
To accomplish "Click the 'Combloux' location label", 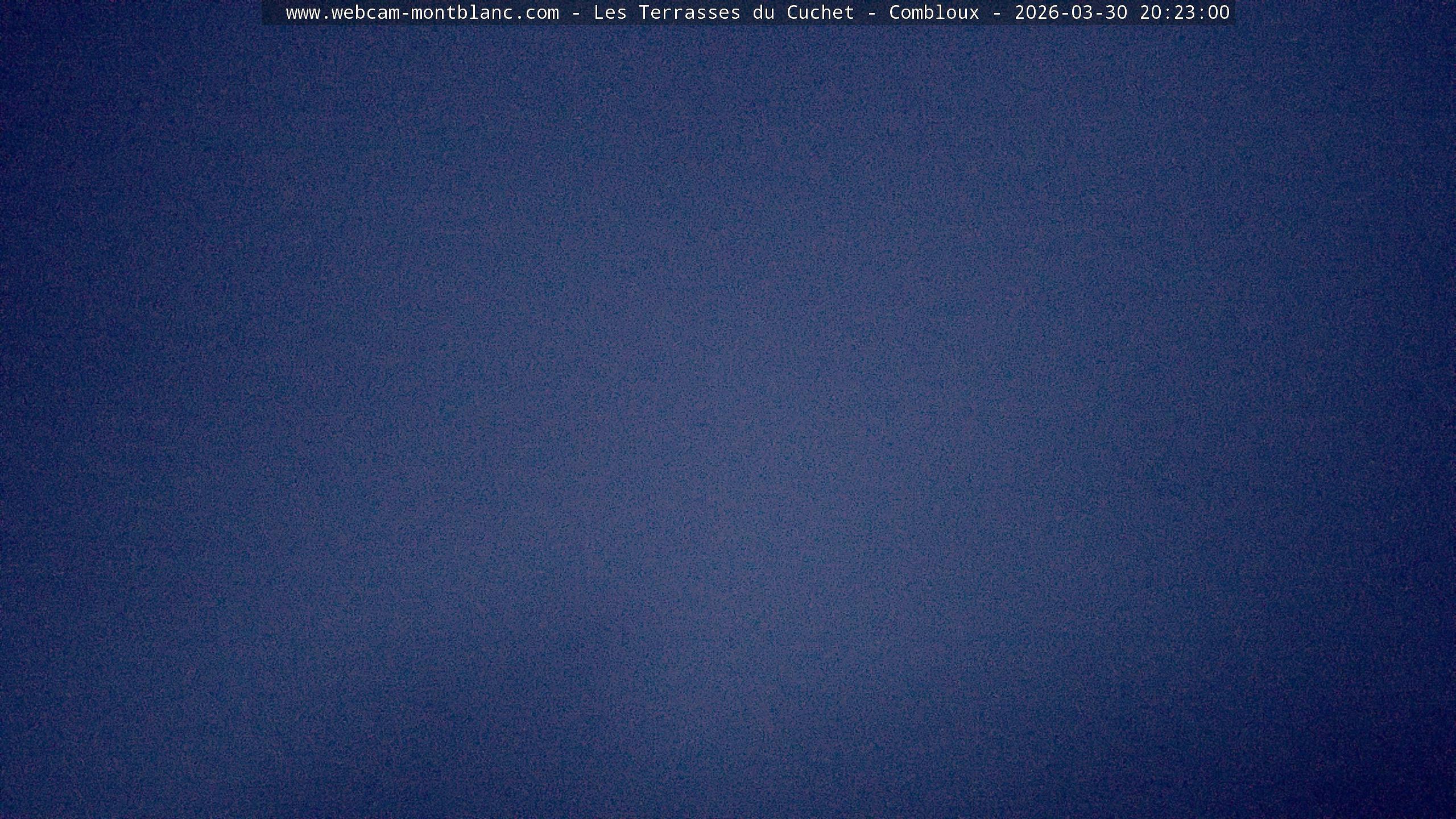I will click(x=934, y=13).
